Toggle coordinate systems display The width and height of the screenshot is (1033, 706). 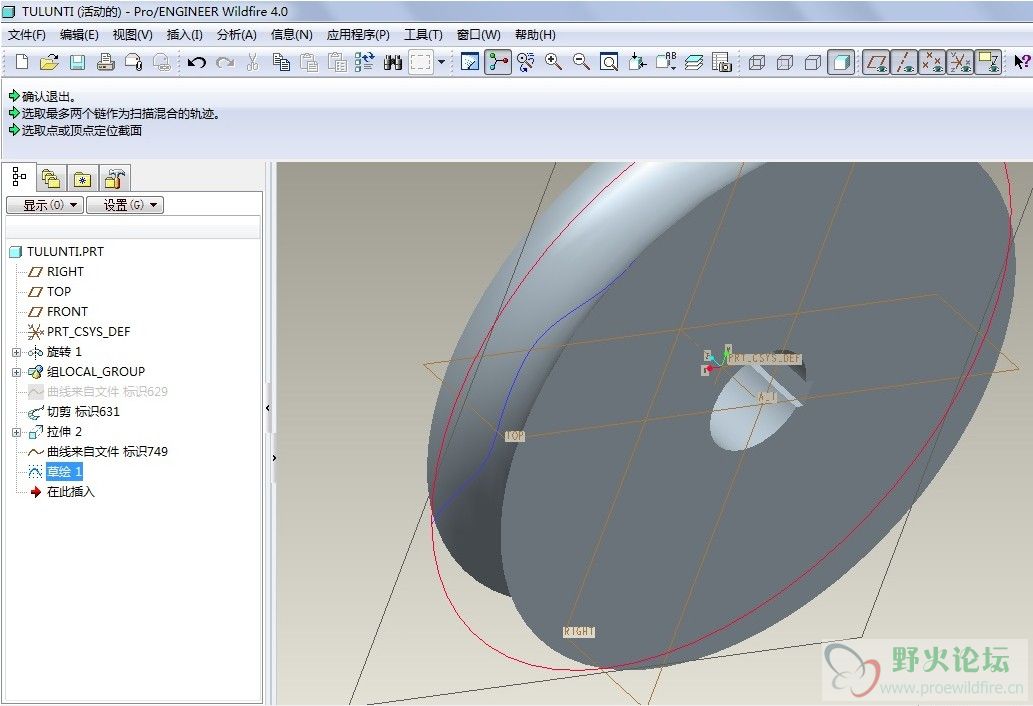pyautogui.click(x=960, y=62)
